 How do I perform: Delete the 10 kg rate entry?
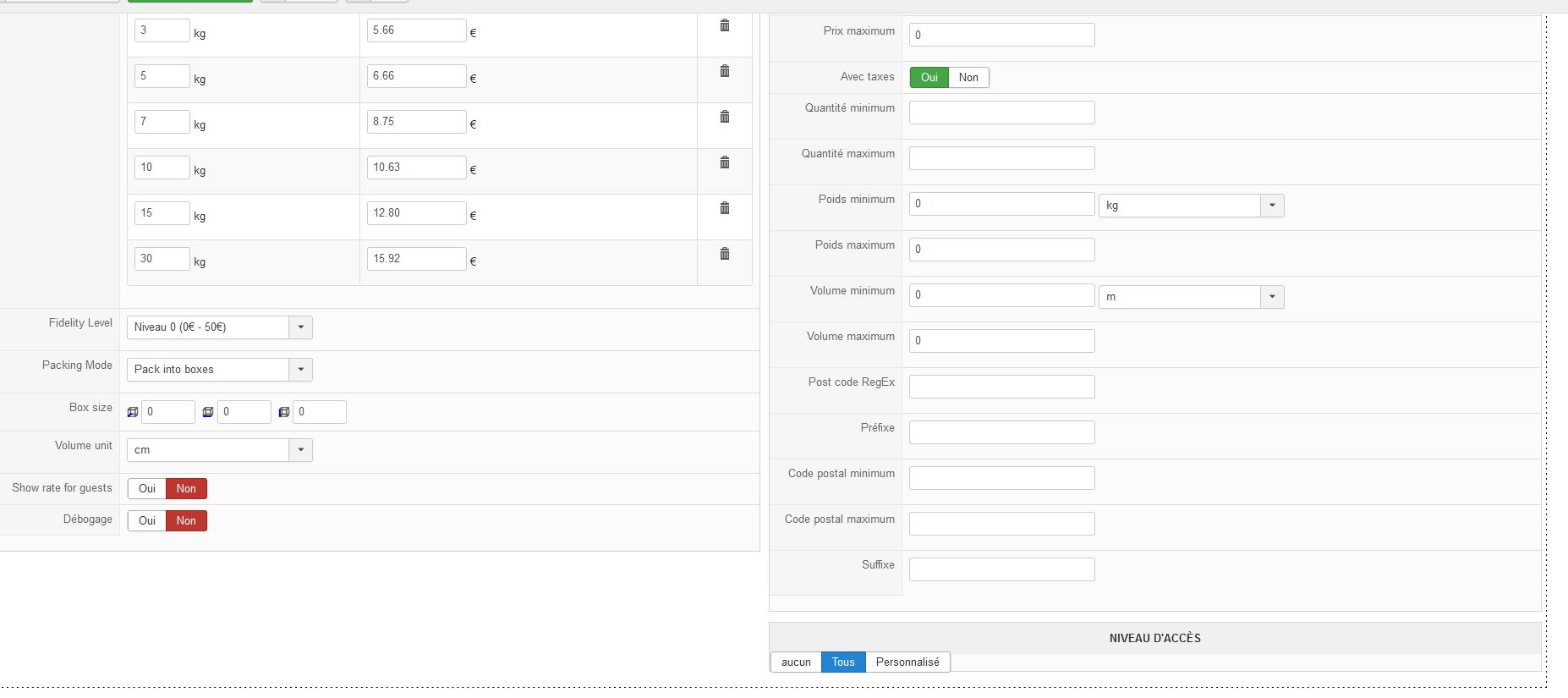(x=725, y=163)
